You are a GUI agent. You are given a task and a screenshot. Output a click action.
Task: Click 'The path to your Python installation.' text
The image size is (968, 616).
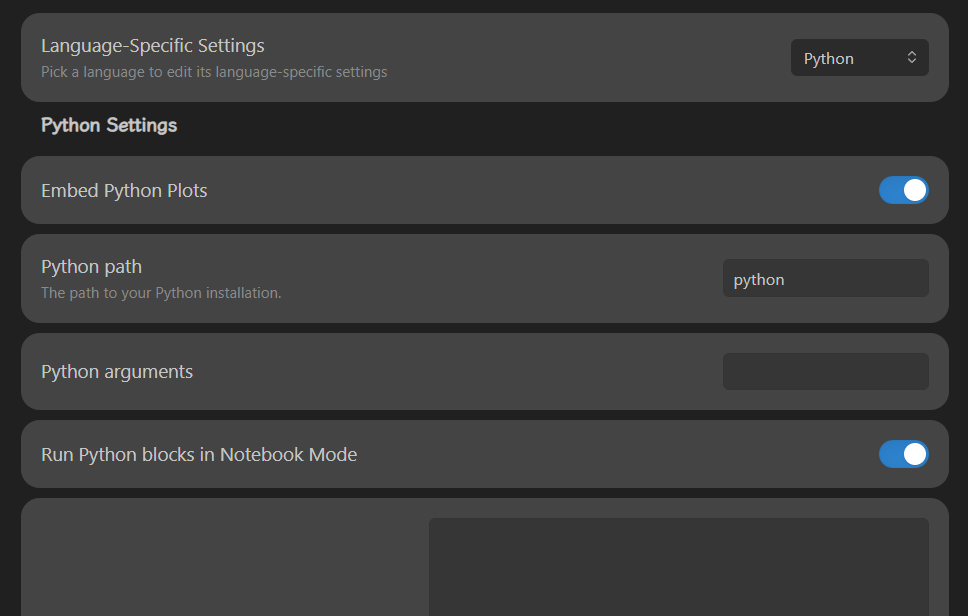click(x=161, y=293)
